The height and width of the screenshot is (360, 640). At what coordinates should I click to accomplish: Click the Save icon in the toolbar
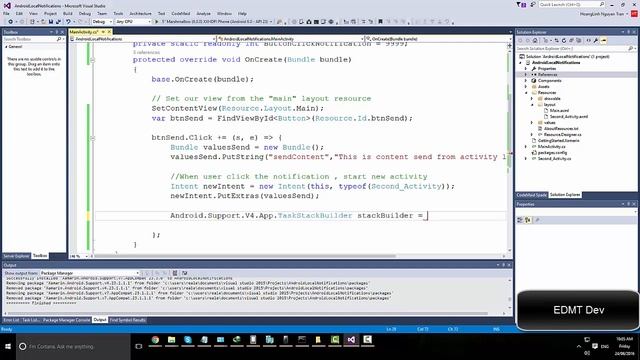(51, 22)
